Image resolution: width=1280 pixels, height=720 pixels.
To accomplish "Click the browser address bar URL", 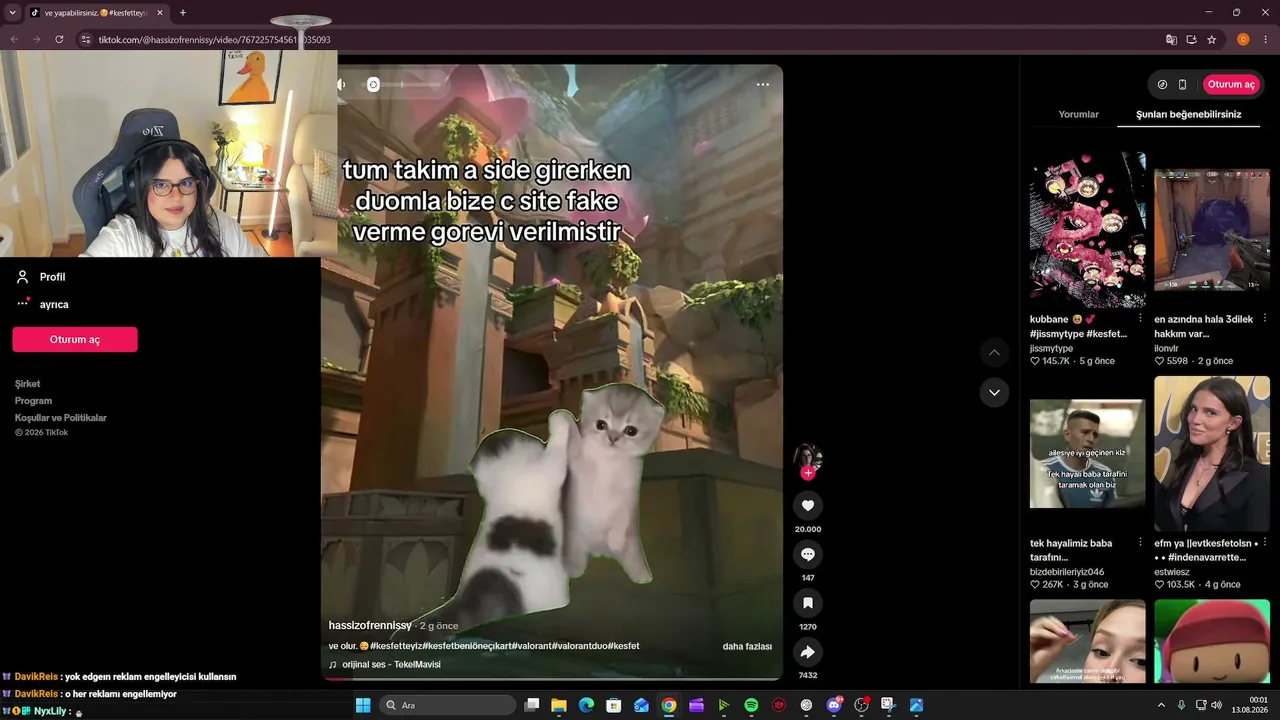I will (x=215, y=40).
